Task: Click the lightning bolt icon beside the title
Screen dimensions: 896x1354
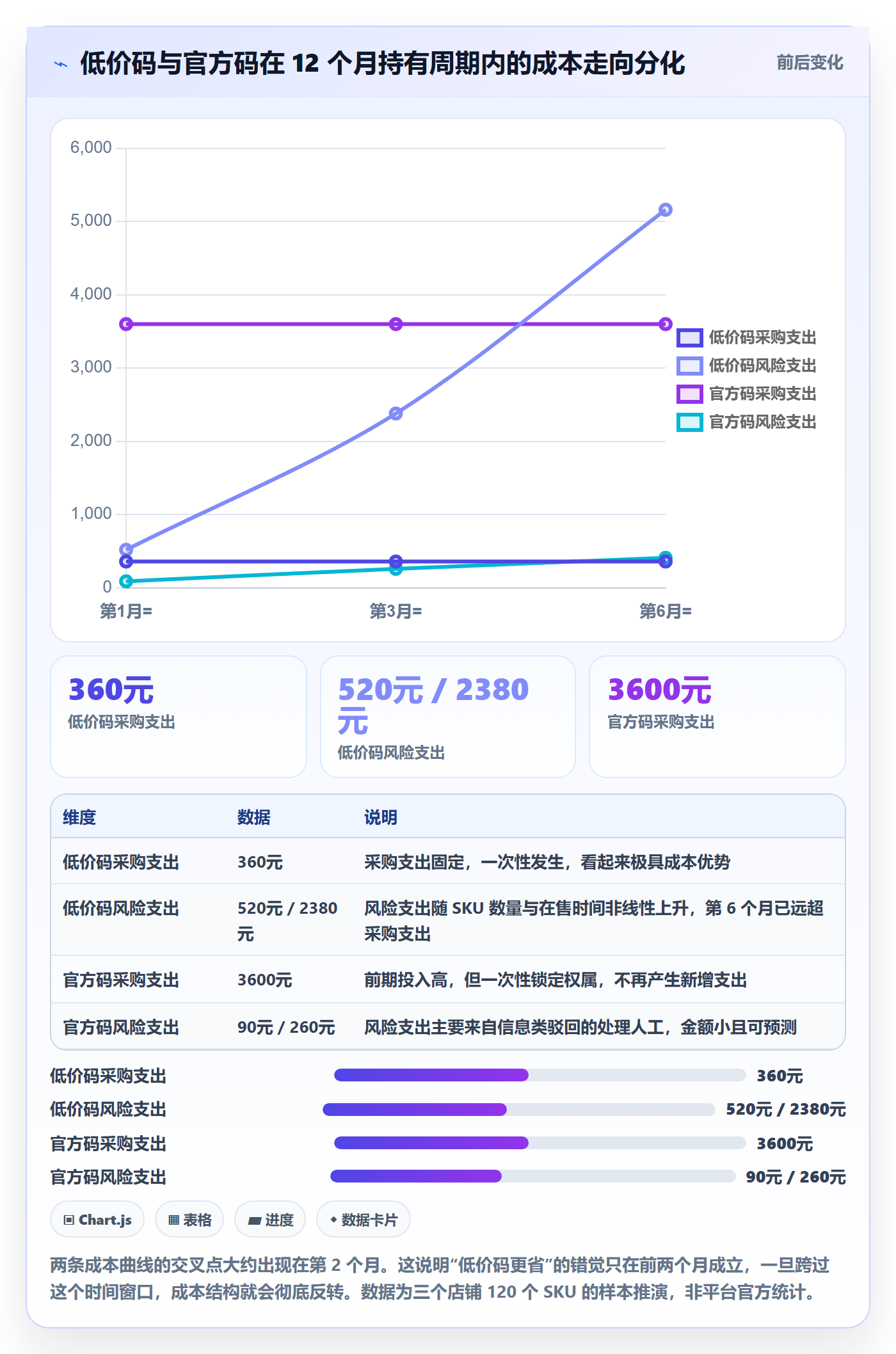Action: [x=61, y=64]
